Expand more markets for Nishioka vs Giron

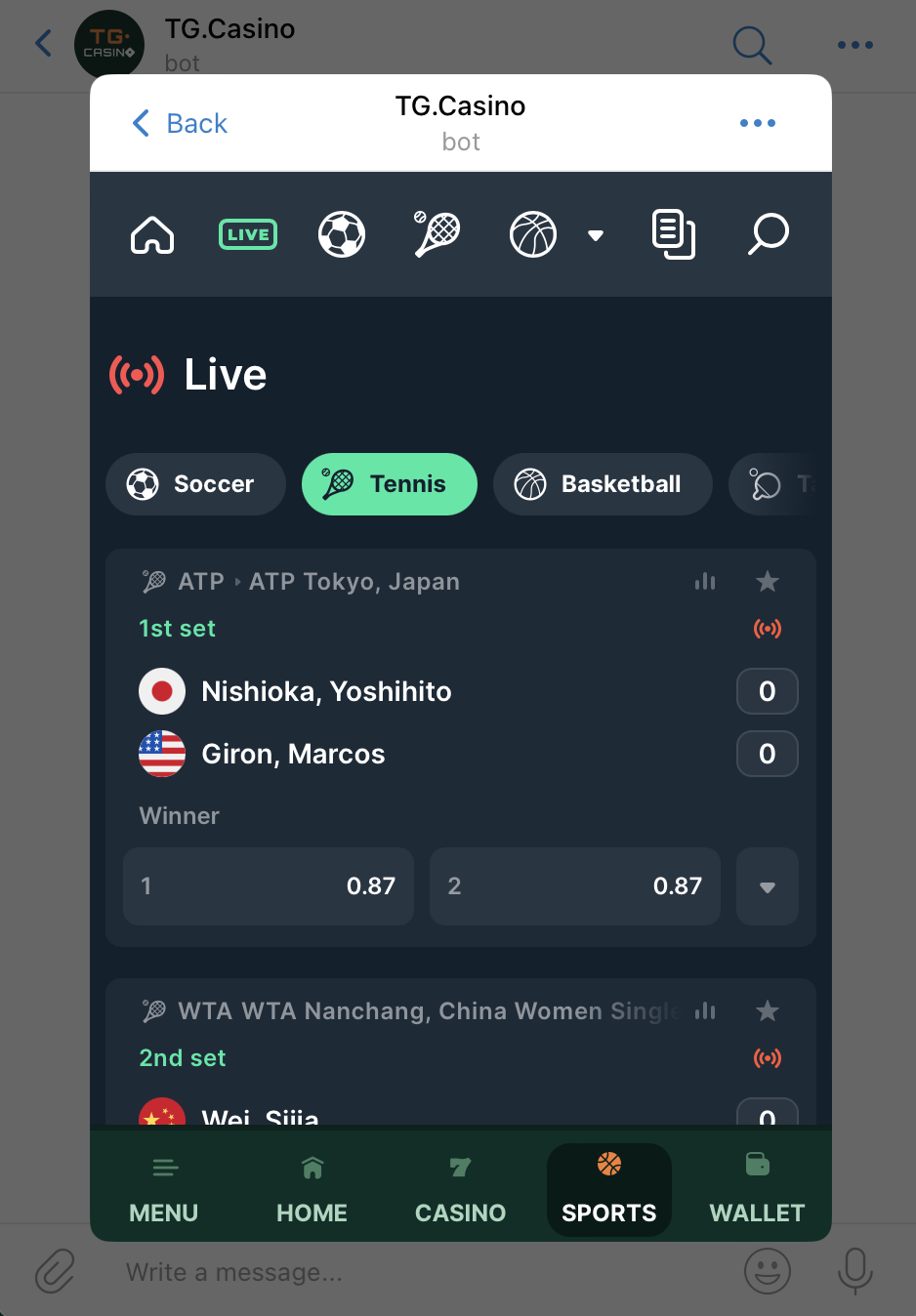[x=768, y=886]
